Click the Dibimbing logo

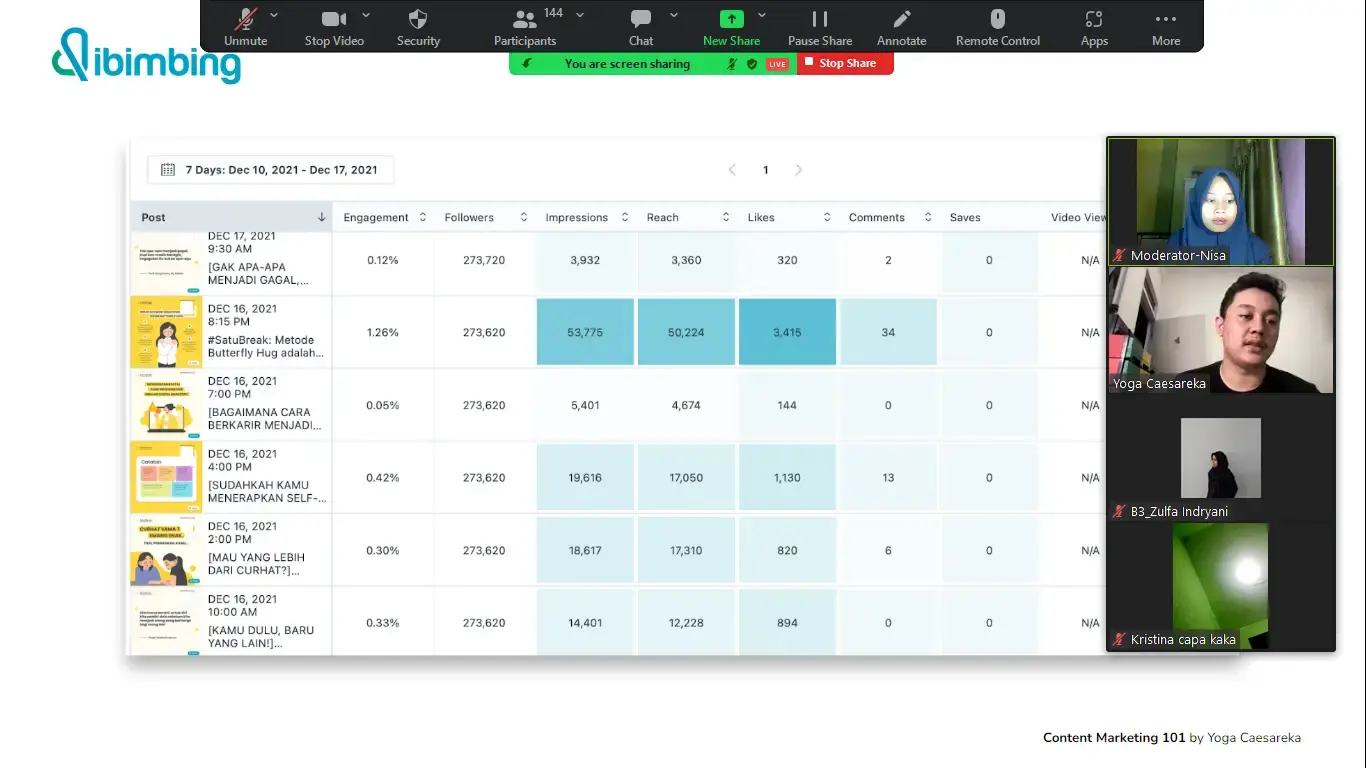(146, 56)
